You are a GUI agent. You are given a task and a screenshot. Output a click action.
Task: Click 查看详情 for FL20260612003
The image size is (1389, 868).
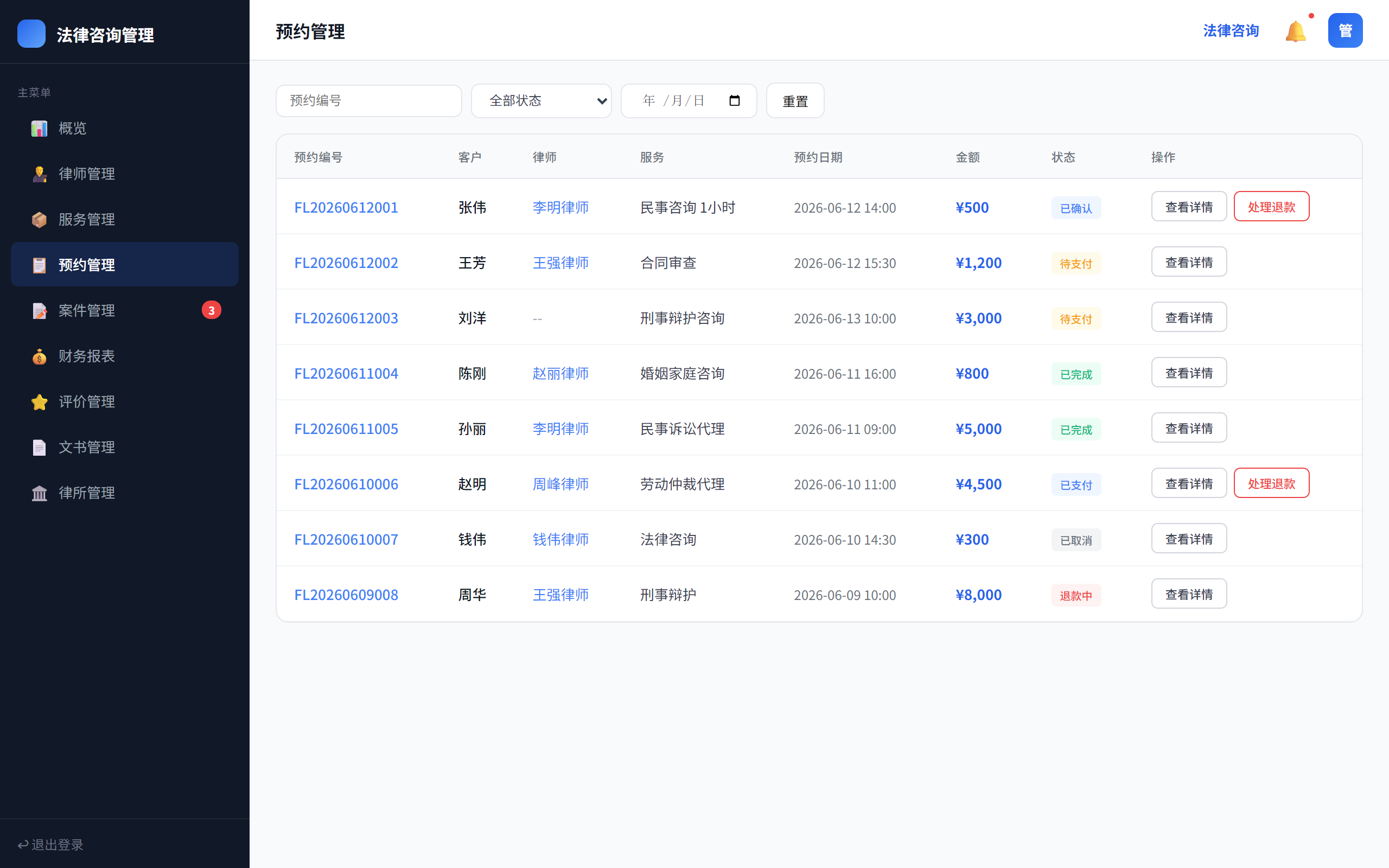[x=1189, y=317]
